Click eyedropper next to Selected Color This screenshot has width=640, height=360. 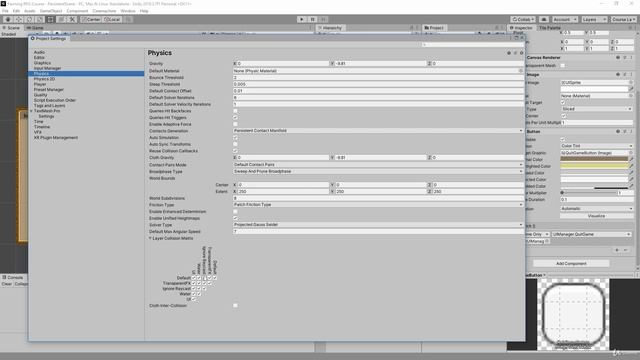pos(631,179)
